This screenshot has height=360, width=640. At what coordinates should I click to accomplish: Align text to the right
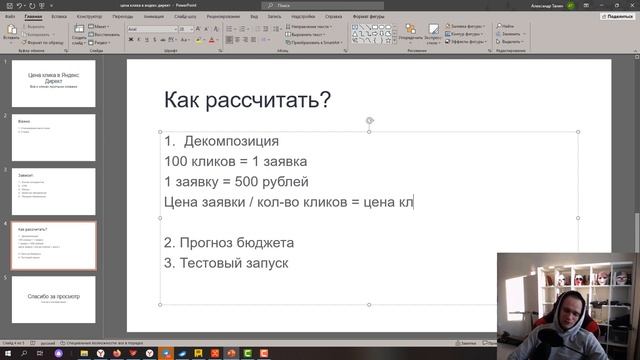click(246, 40)
